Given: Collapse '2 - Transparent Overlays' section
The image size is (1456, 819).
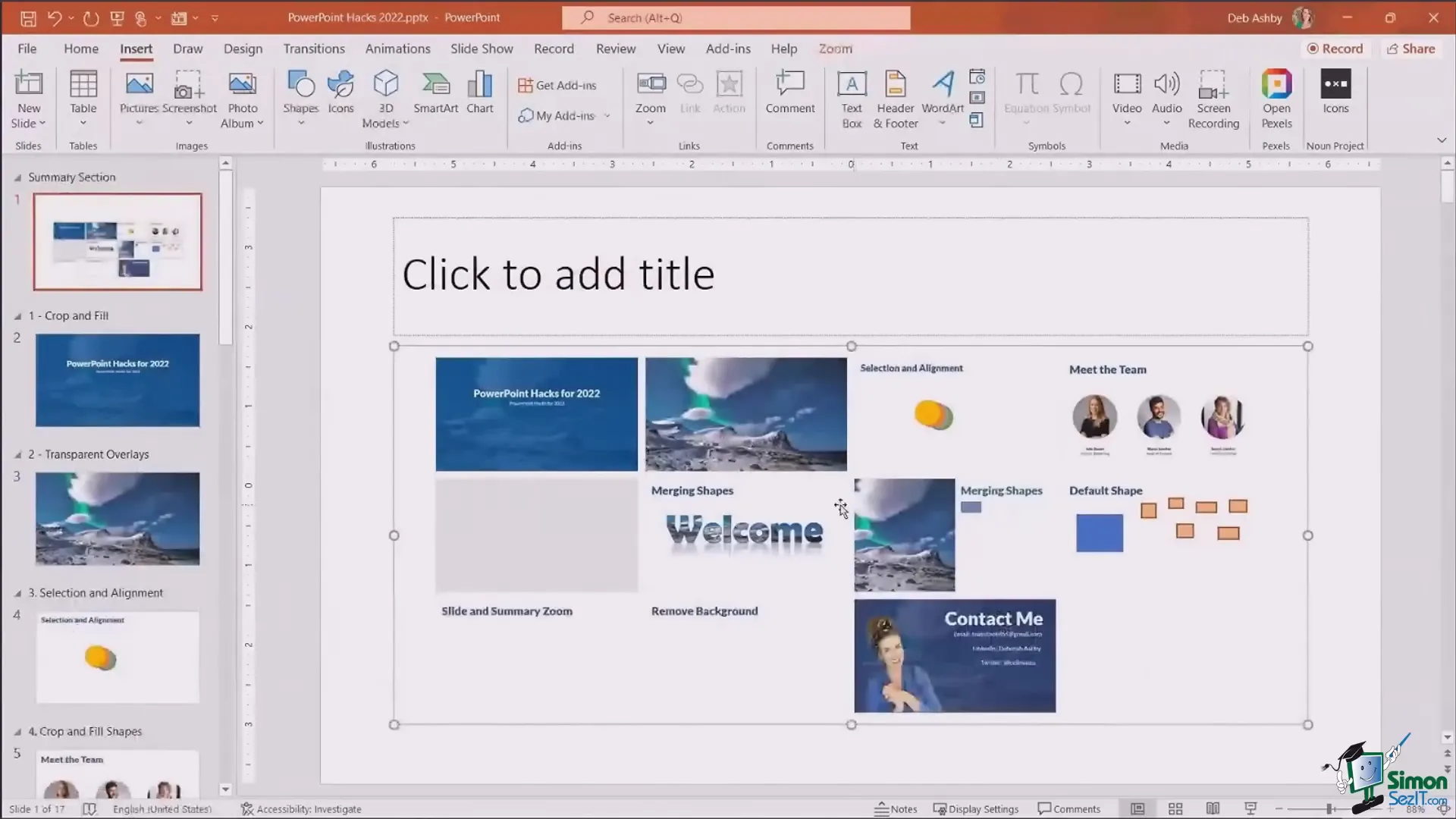Looking at the screenshot, I should tap(17, 455).
